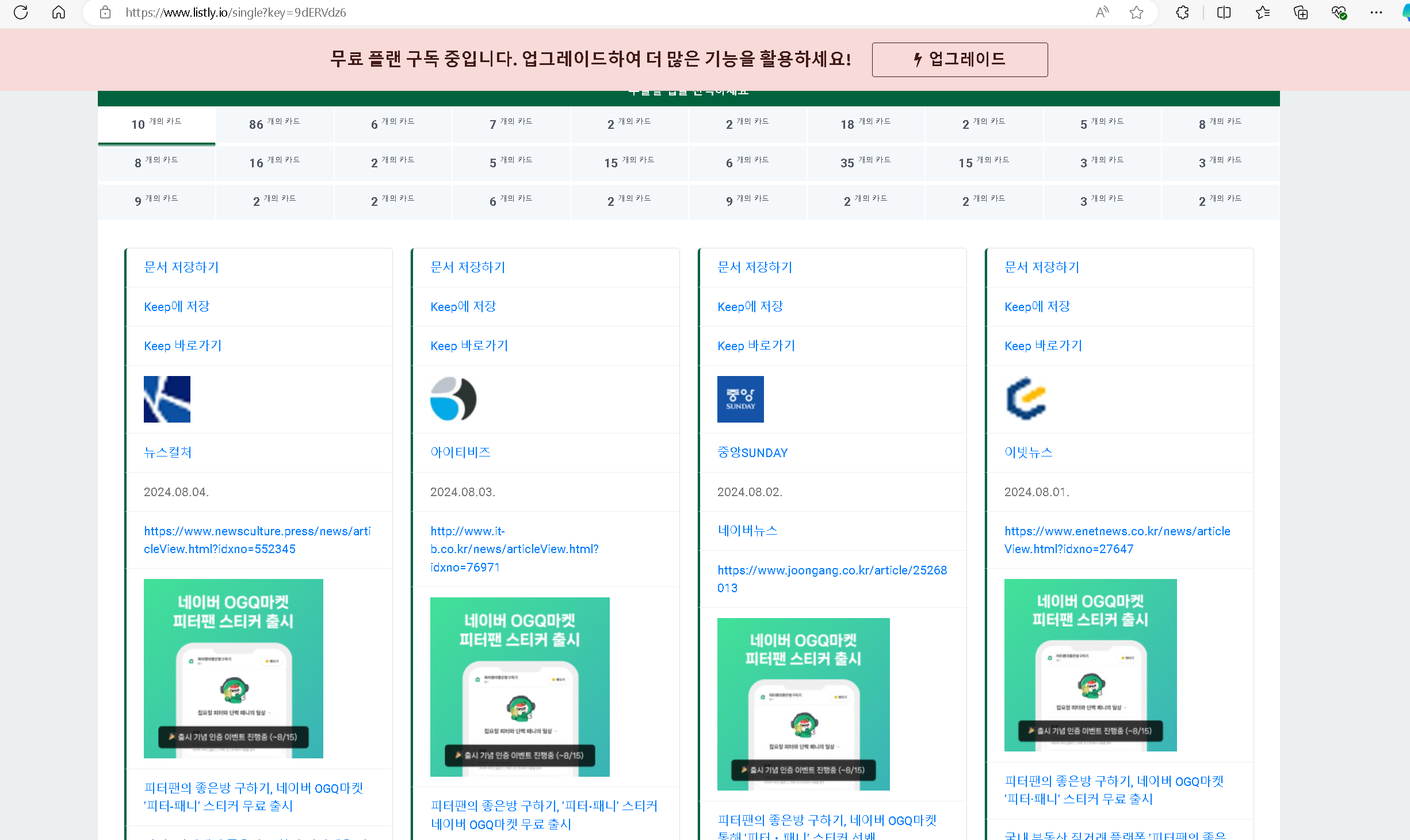1410x840 pixels.
Task: Open the enetnews.co.kr article URL
Action: (x=1117, y=540)
